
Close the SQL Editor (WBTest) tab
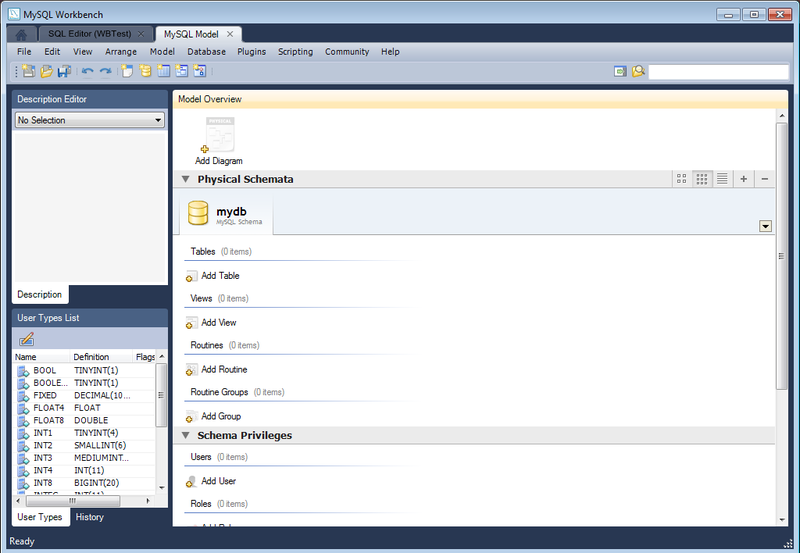[x=141, y=34]
